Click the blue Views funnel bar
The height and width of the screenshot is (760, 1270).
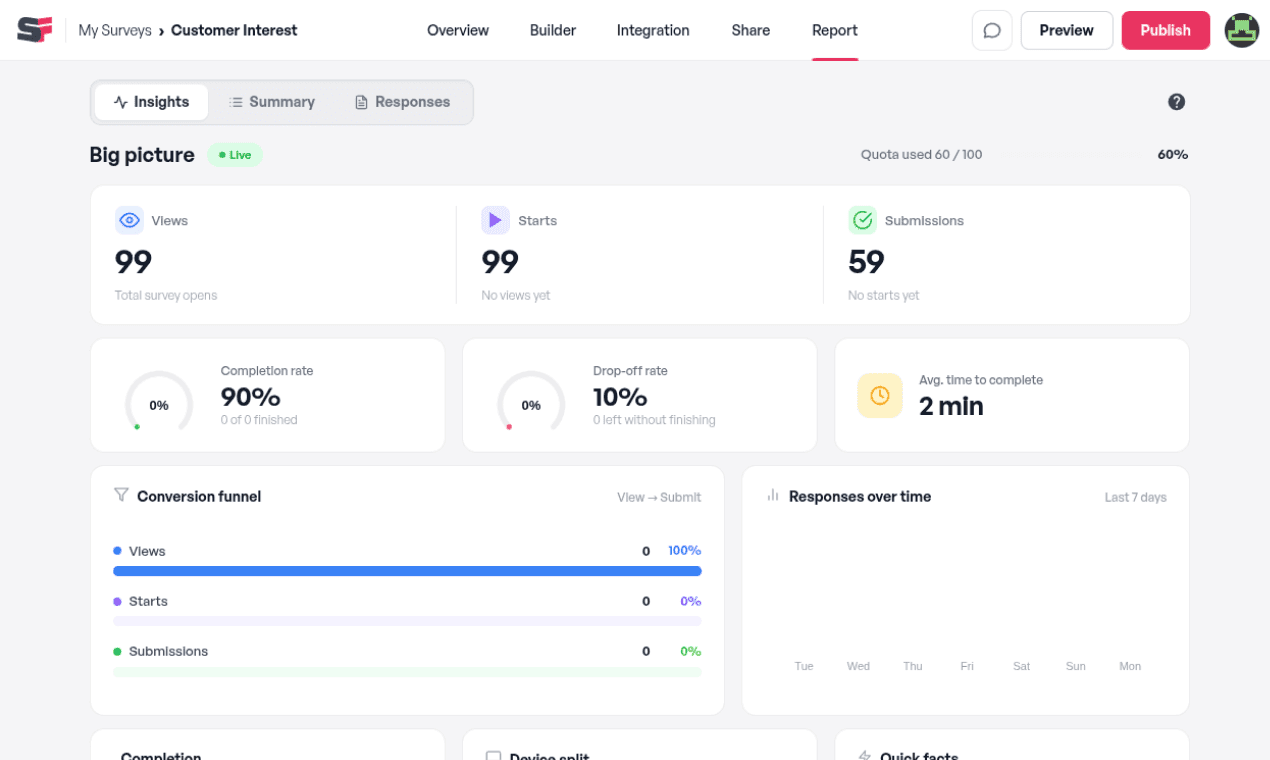point(407,571)
